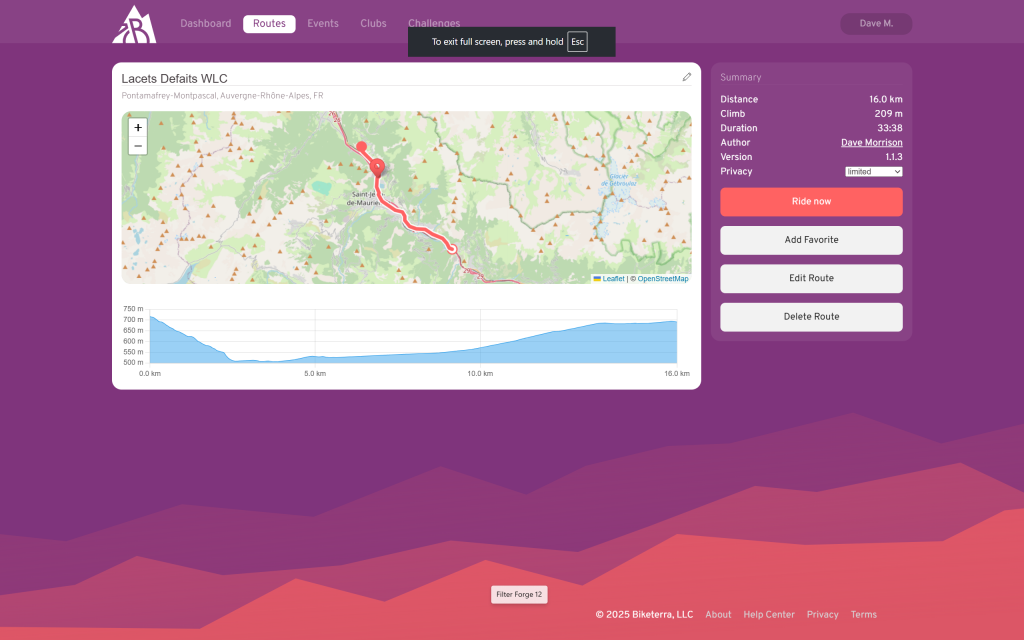1024x640 pixels.
Task: Click the route end circle marker on map
Action: click(x=452, y=249)
